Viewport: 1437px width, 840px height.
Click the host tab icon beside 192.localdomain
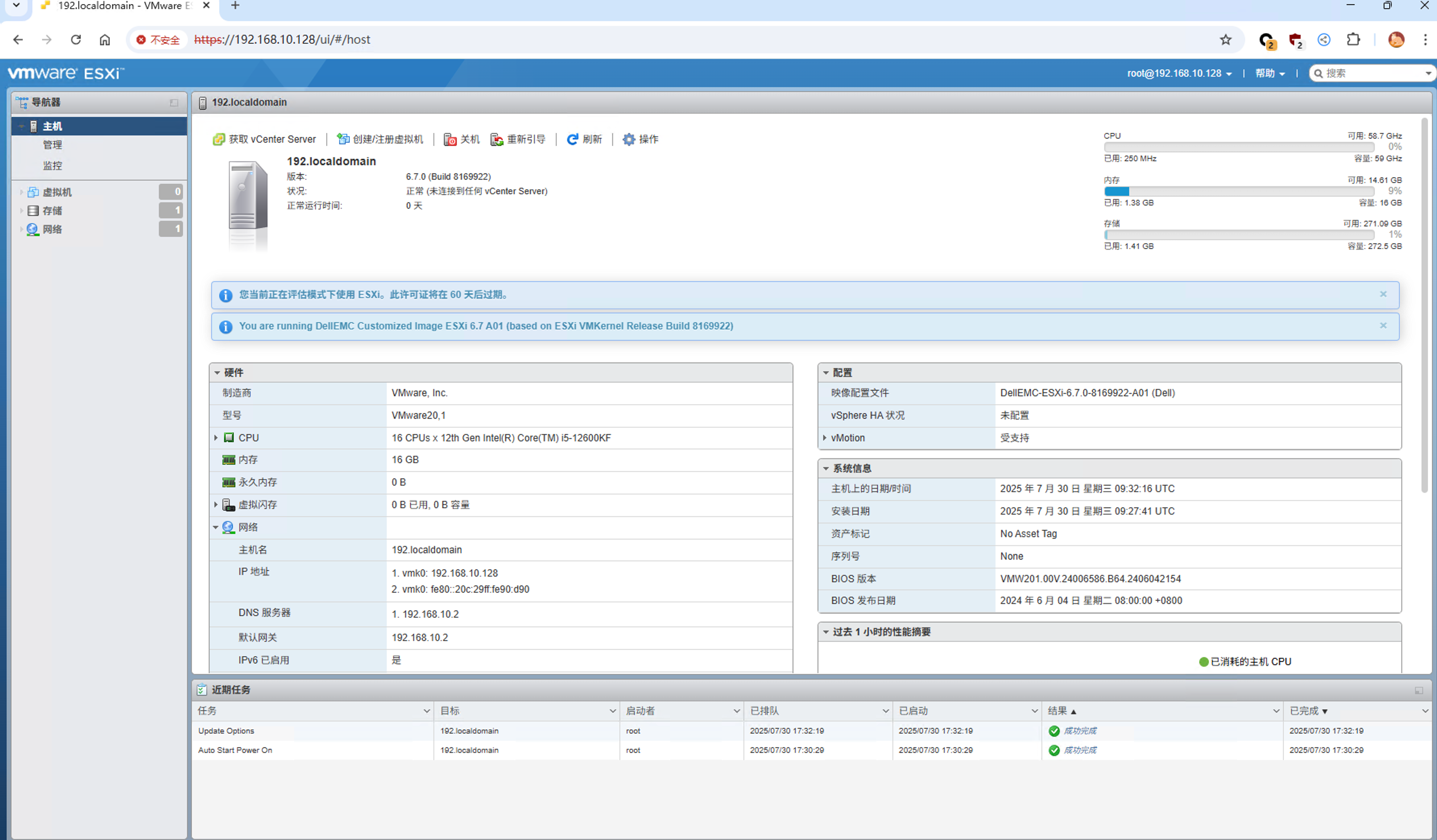coord(202,103)
